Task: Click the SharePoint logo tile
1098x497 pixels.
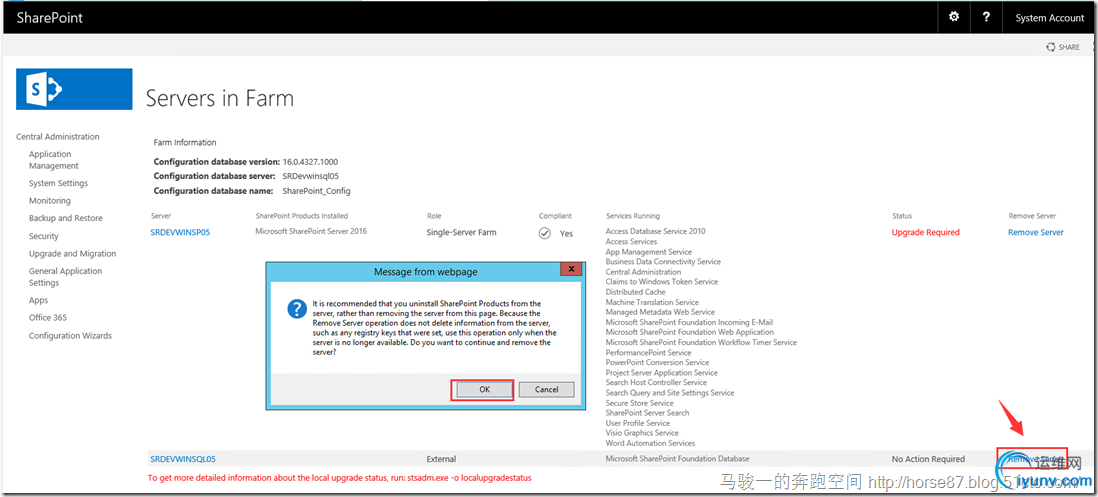Action: point(74,89)
